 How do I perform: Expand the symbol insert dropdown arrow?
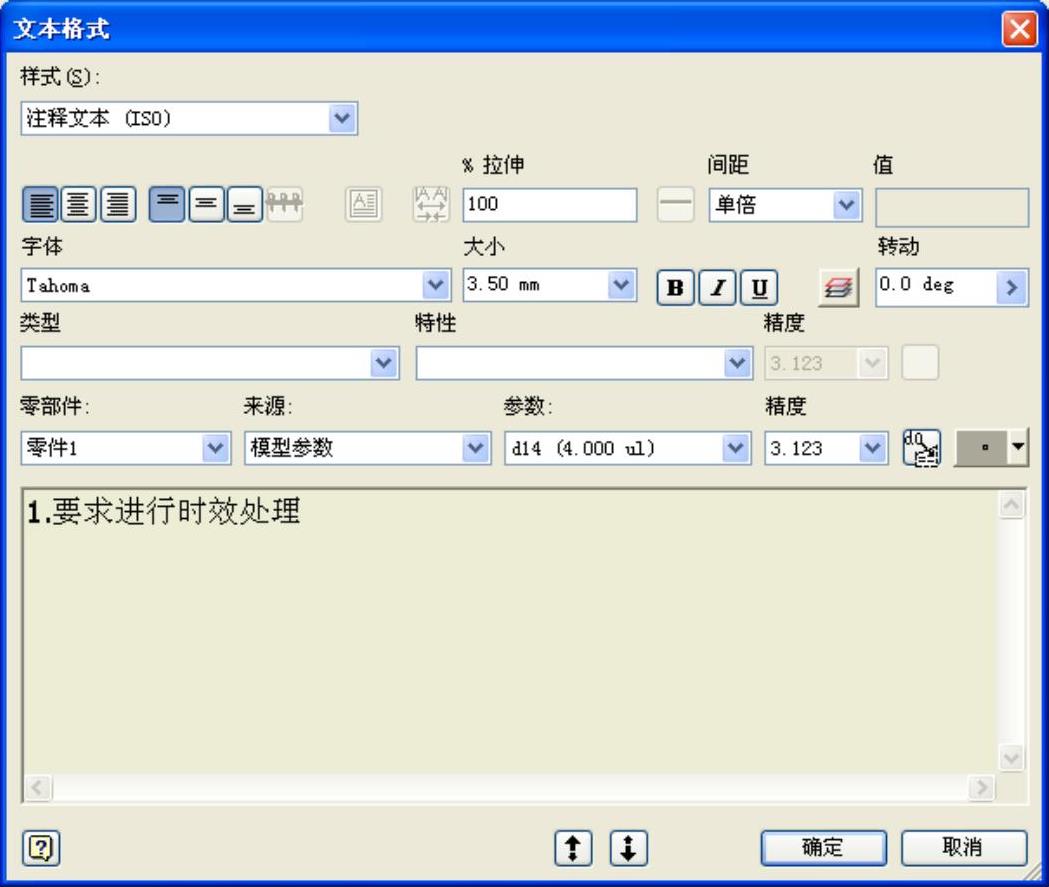1018,447
